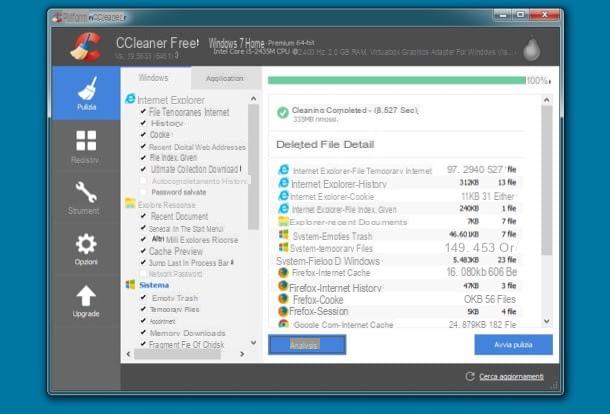This screenshot has height=414, width=610.
Task: Switch to the Windows tab
Action: click(x=155, y=78)
